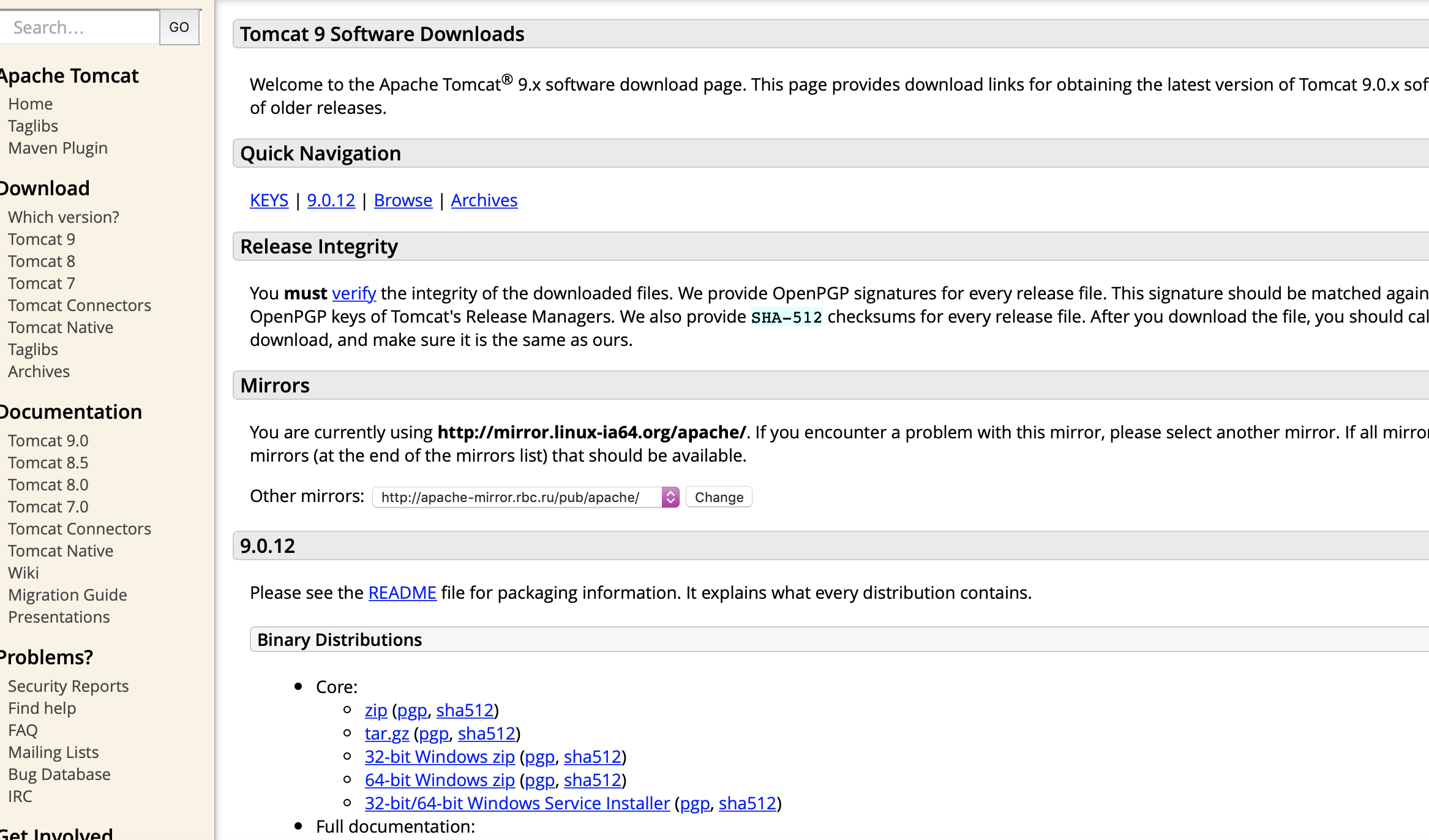This screenshot has height=840, width=1429.
Task: Click the Search input field
Action: click(78, 28)
